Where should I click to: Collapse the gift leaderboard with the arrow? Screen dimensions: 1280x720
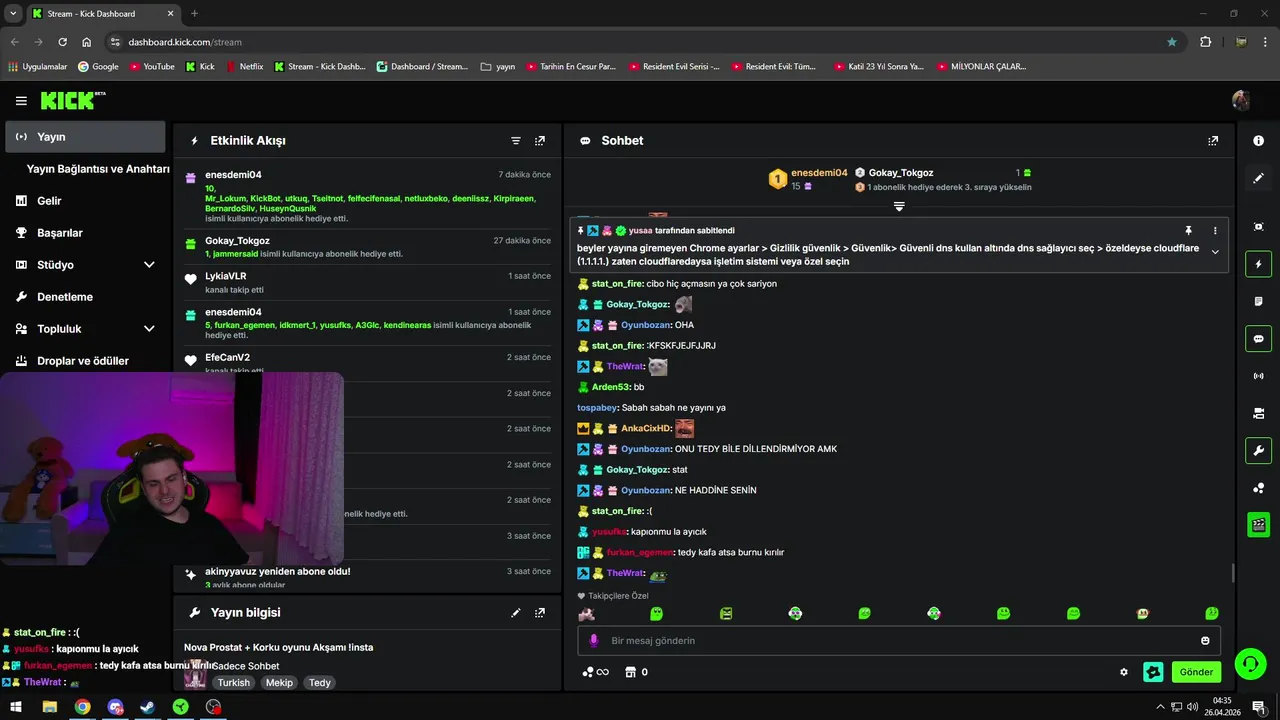coord(899,207)
